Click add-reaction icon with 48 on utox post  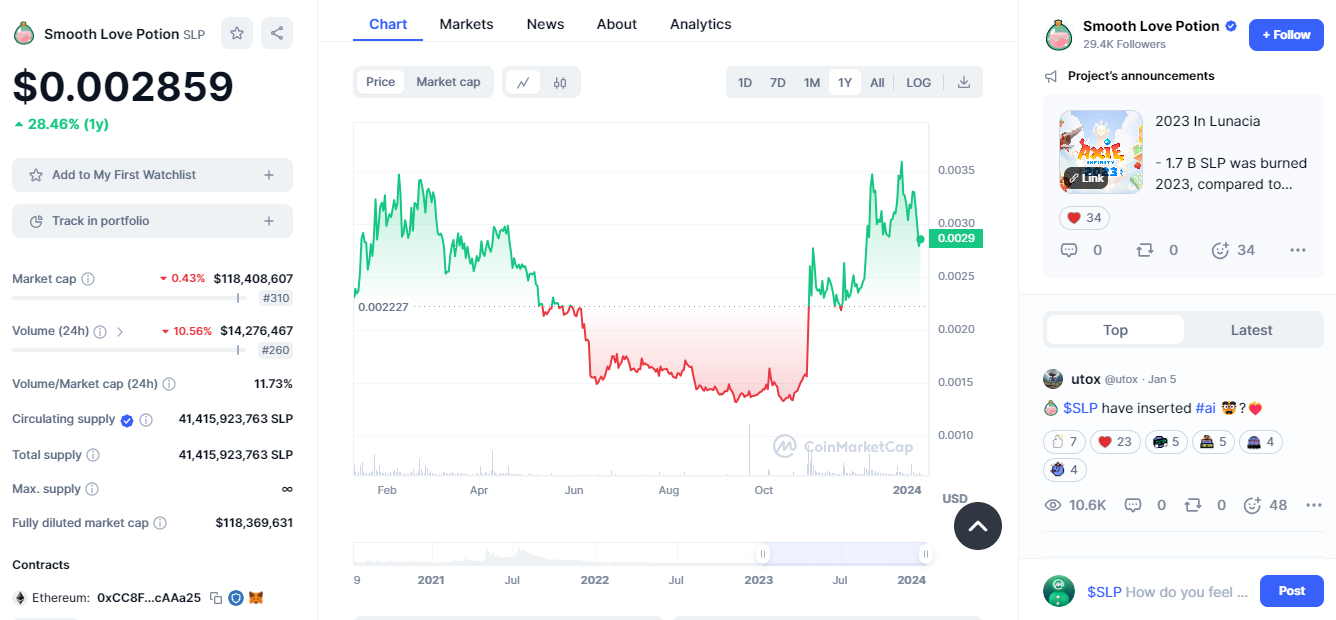click(1252, 506)
